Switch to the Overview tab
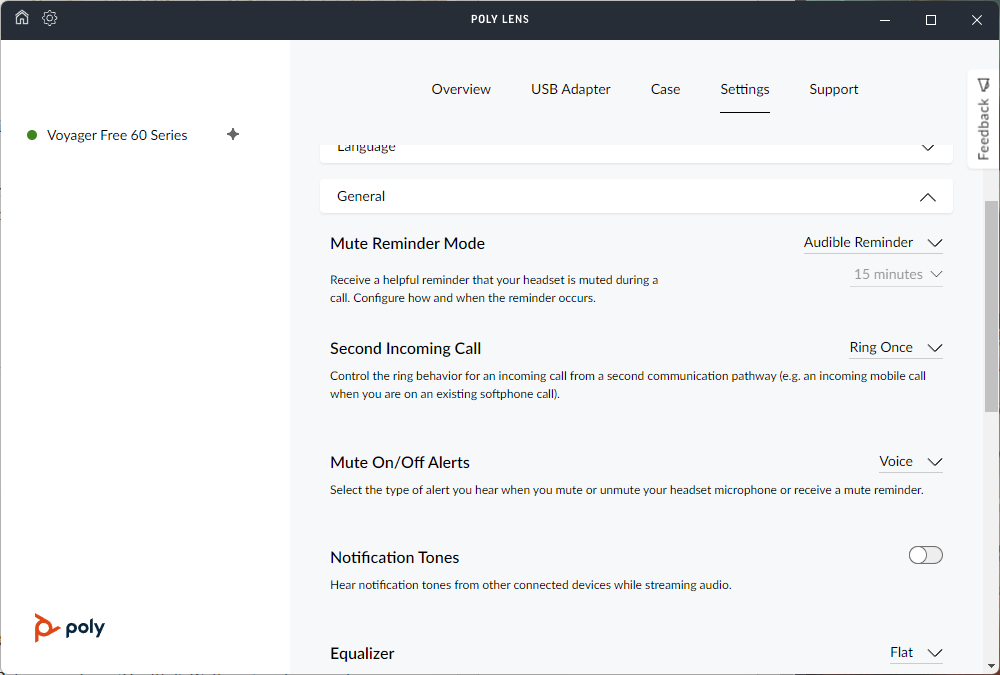The image size is (1000, 675). [461, 89]
